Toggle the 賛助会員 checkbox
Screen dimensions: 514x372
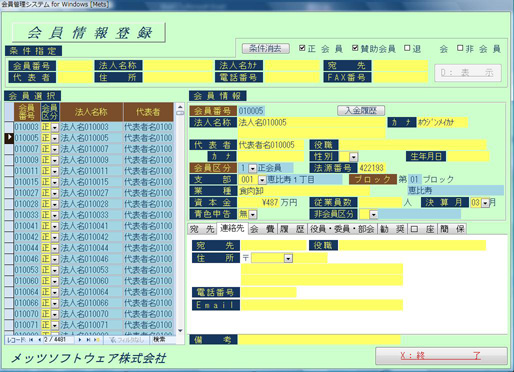[x=355, y=48]
